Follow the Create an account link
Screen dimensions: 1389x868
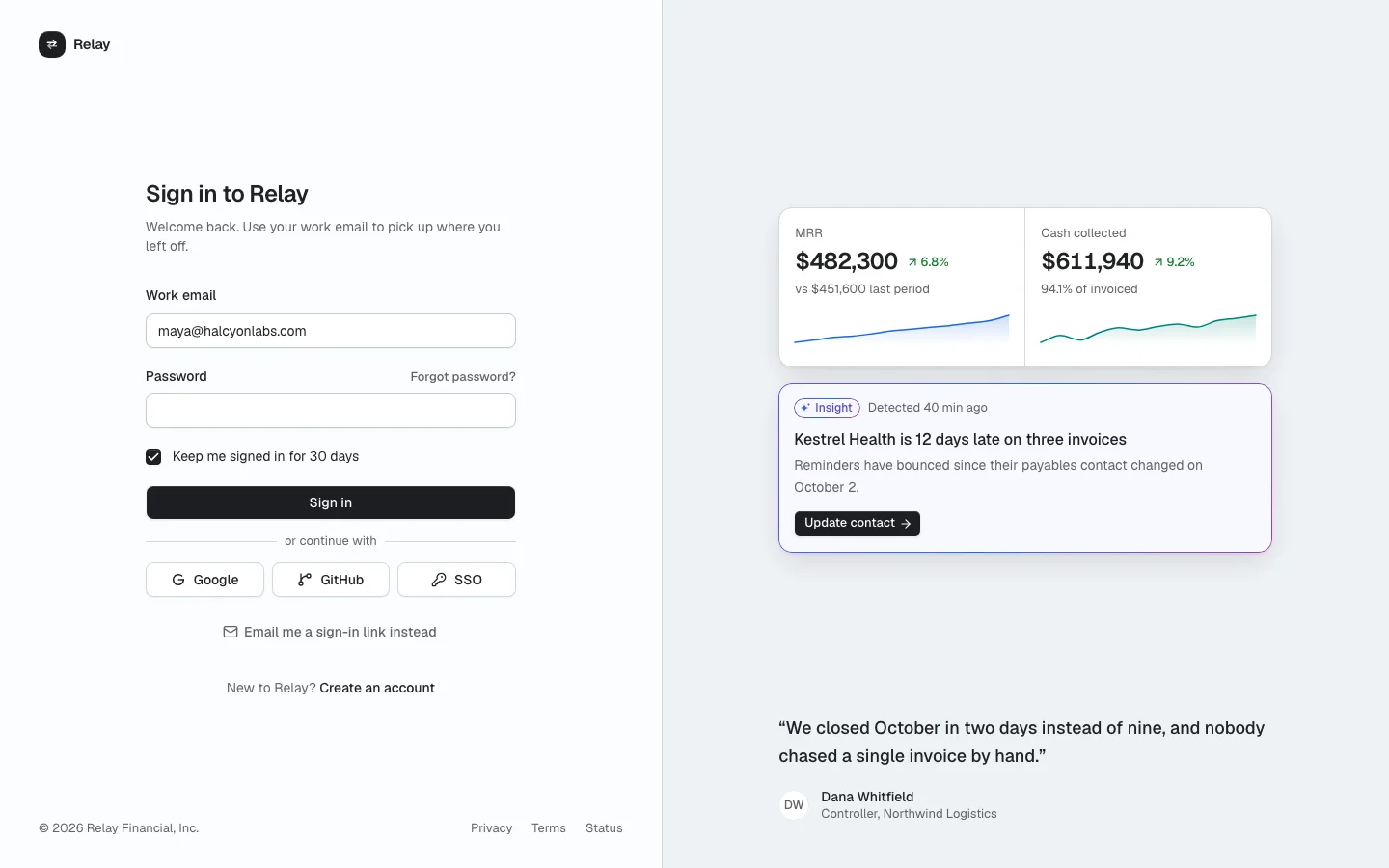tap(377, 688)
